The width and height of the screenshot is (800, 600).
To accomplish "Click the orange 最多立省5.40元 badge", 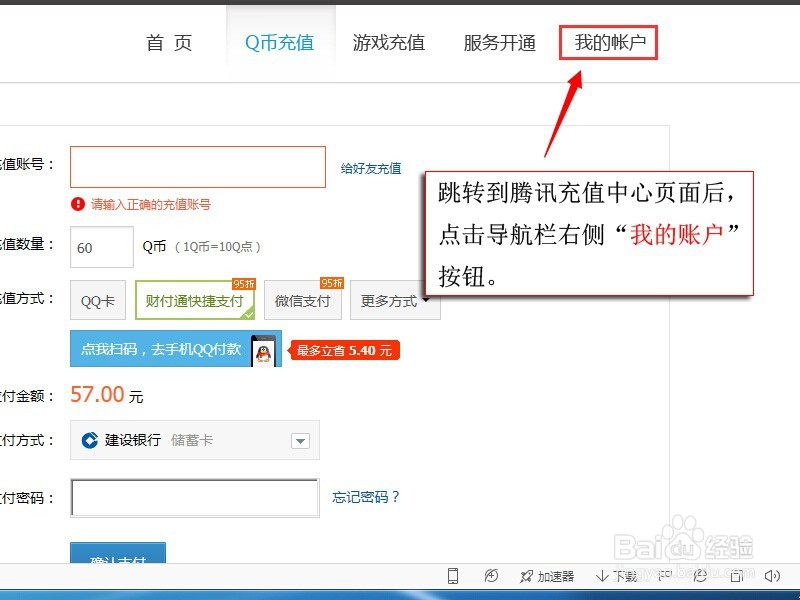I will pyautogui.click(x=343, y=351).
